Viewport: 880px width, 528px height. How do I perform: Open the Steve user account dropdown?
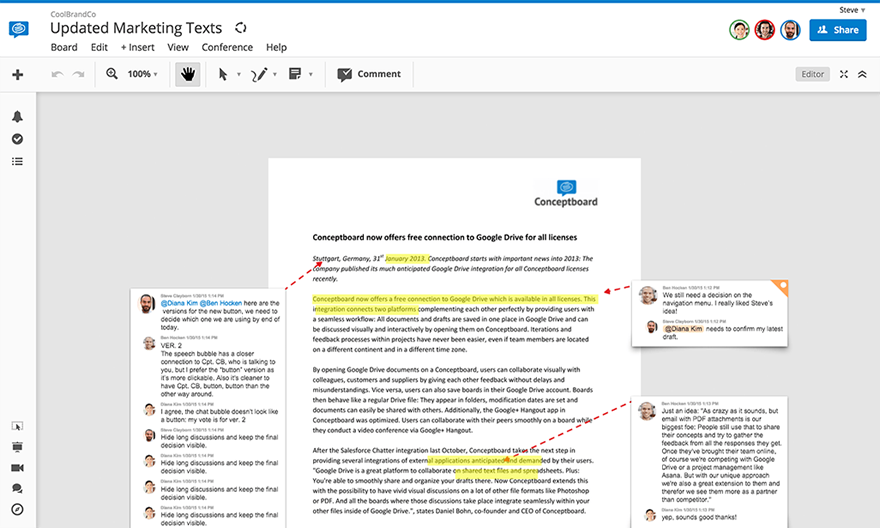[x=852, y=10]
